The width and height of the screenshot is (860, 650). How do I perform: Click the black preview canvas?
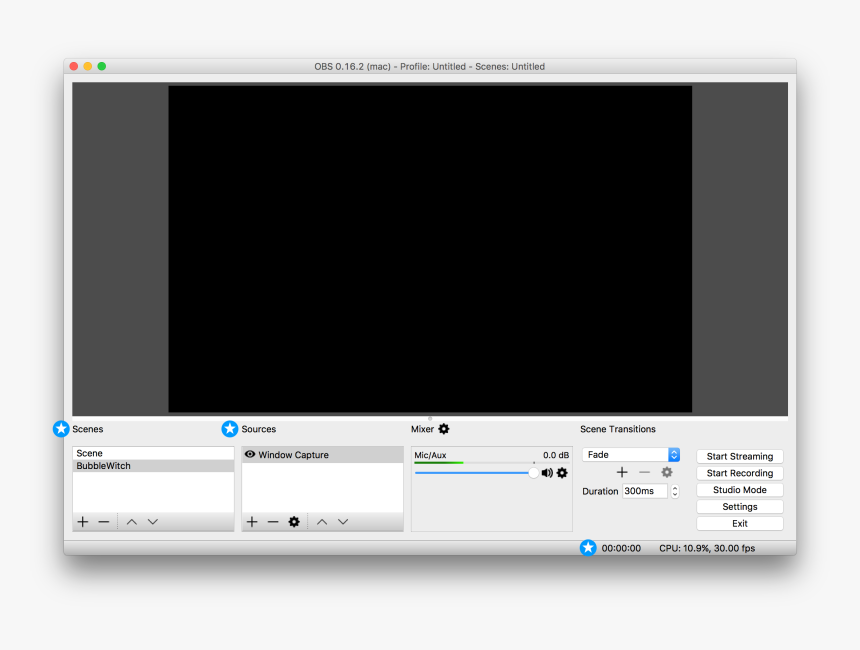pos(430,248)
